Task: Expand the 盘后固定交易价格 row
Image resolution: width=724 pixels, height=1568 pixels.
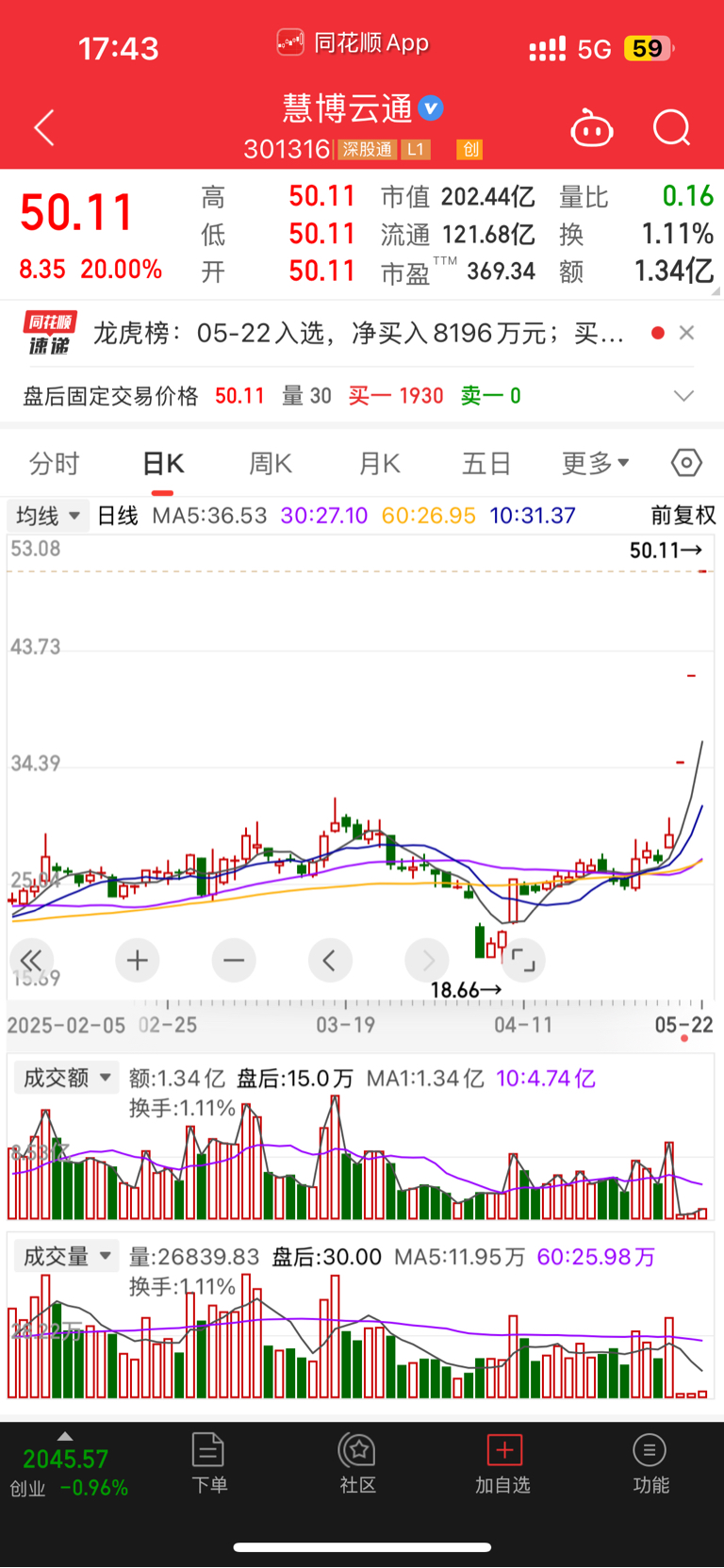Action: point(684,396)
